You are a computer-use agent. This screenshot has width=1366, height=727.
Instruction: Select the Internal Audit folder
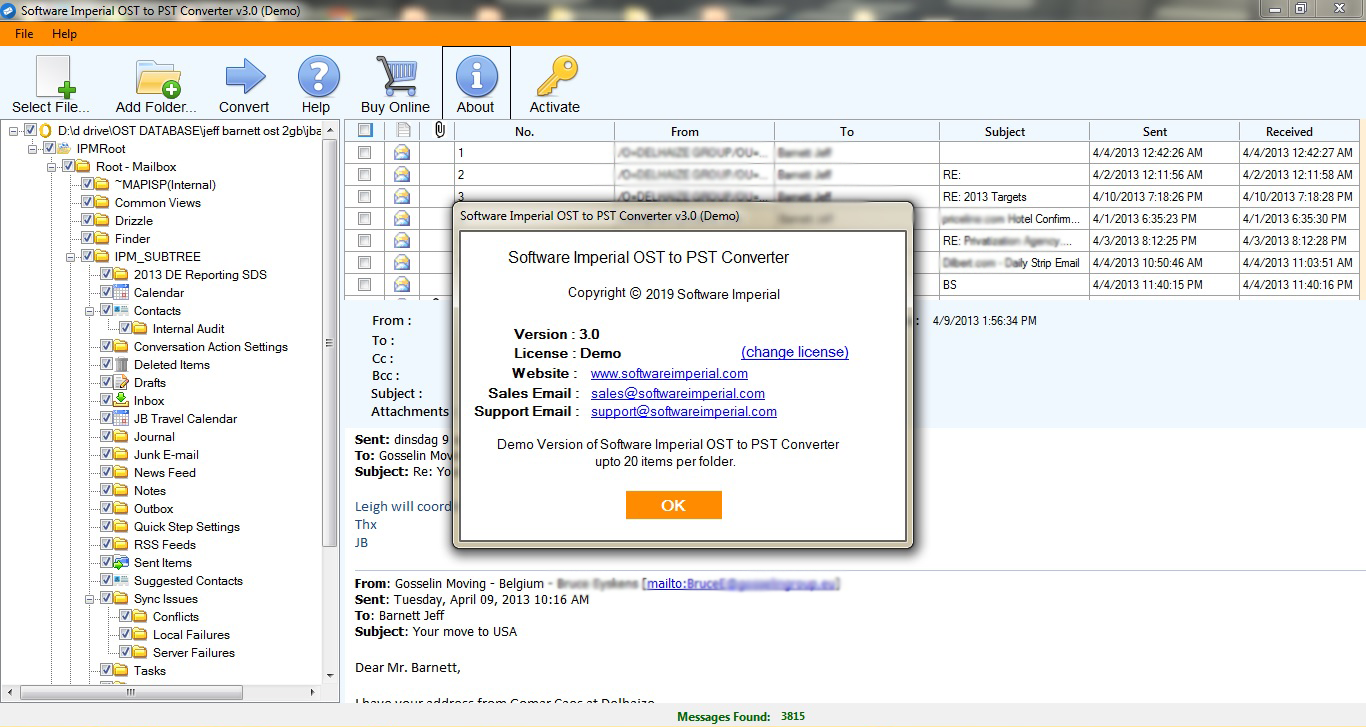[188, 329]
